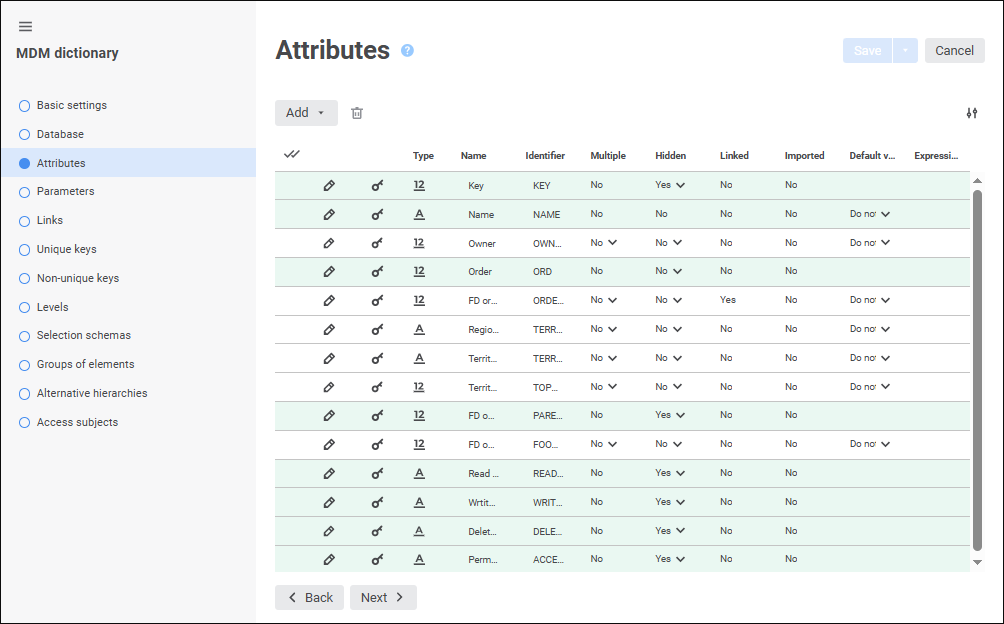Viewport: 1004px width, 624px height.
Task: Click the key icon in the Name row
Action: coord(377,214)
